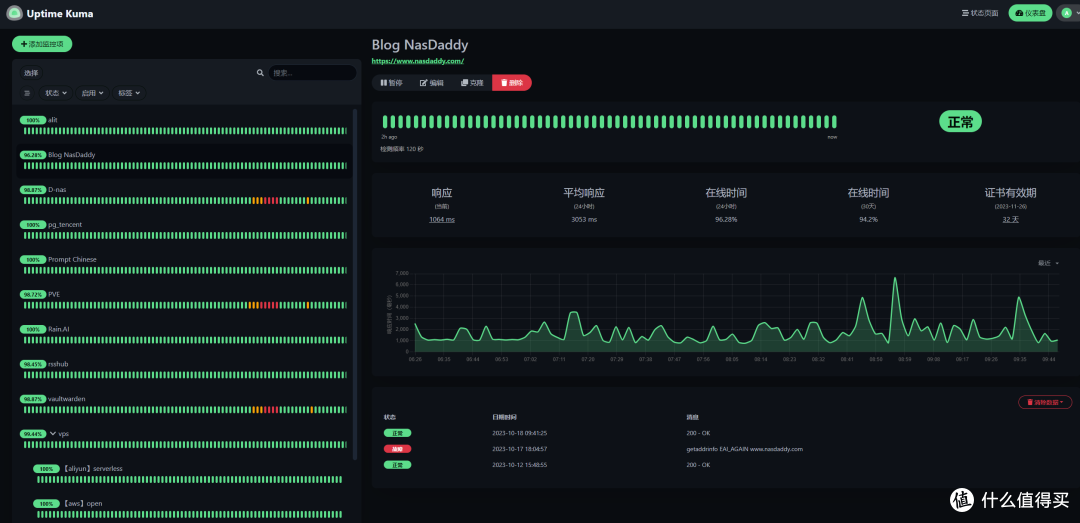Open the 状态页面 status pages menu

point(979,13)
